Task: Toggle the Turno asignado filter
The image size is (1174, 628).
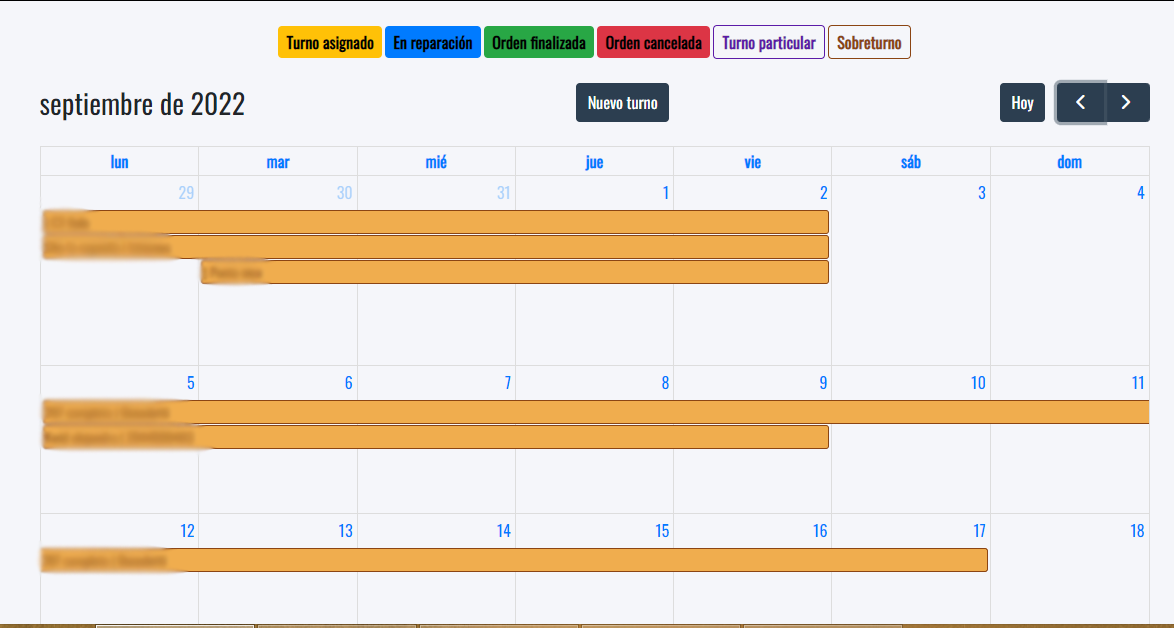Action: [x=329, y=42]
